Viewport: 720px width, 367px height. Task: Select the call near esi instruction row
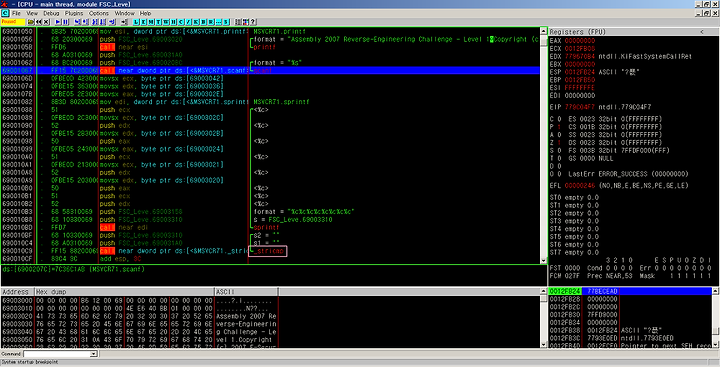tap(270, 47)
